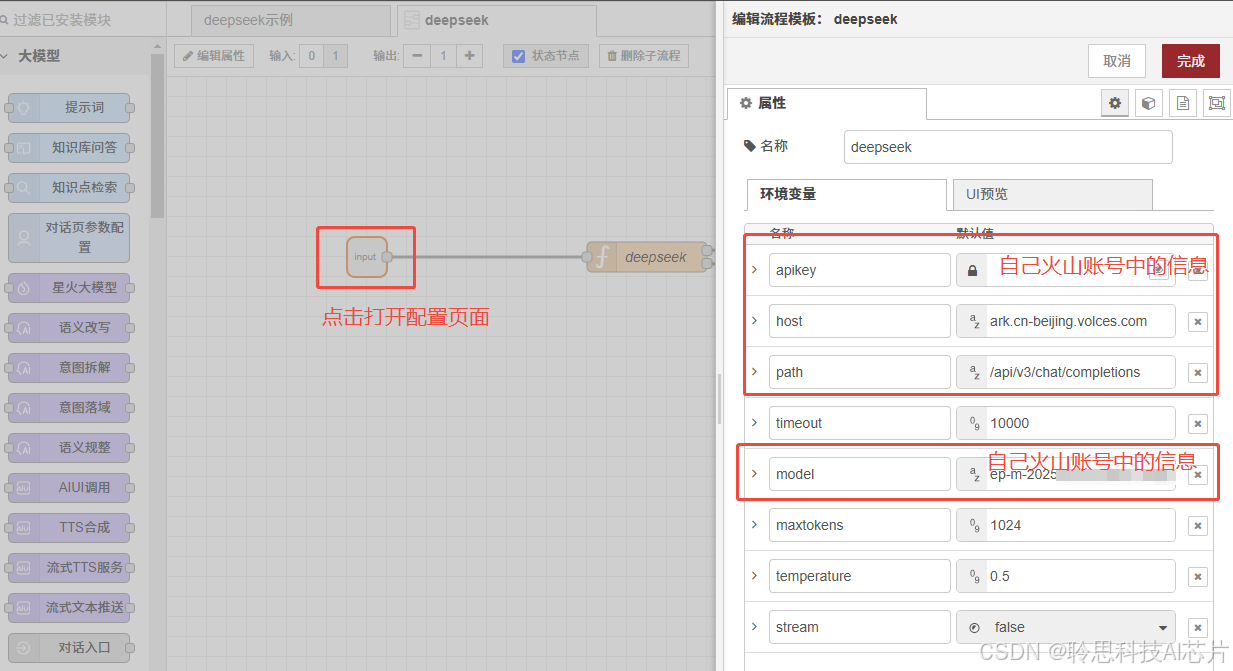Click the 过滤已安装模块 search field
This screenshot has width=1233, height=671.
coord(80,19)
